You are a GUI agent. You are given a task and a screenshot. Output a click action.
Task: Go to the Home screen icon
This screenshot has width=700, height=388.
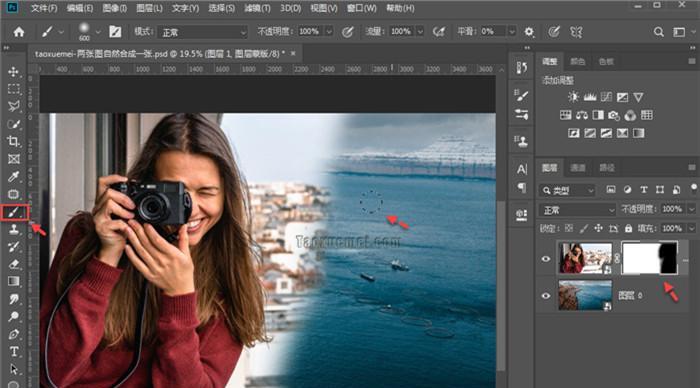pos(19,32)
